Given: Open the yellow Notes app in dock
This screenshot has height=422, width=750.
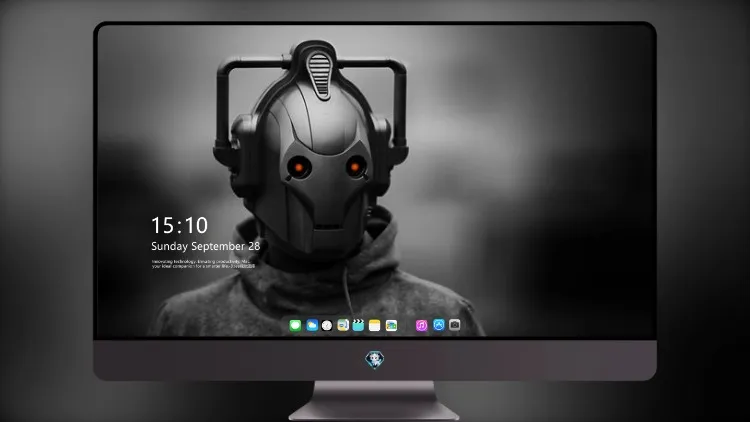Looking at the screenshot, I should click(375, 325).
